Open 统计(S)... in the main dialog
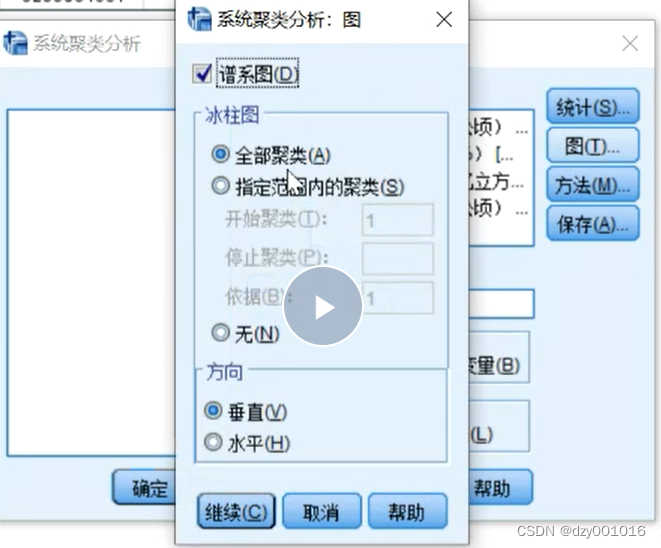 [593, 106]
